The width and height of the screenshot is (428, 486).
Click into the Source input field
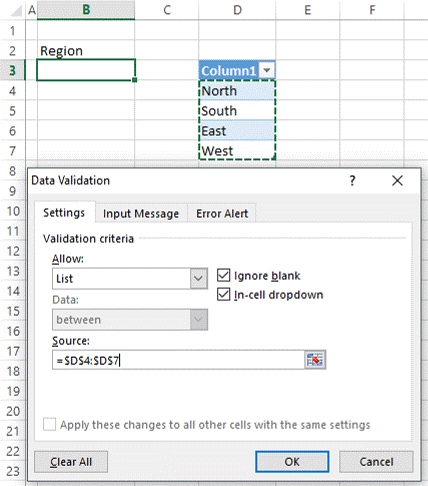[x=178, y=360]
